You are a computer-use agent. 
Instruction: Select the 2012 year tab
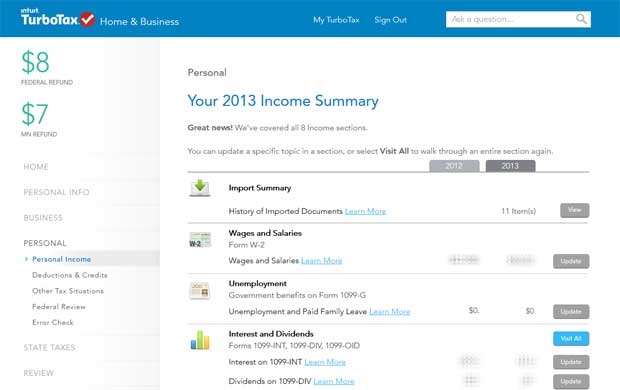pyautogui.click(x=454, y=166)
